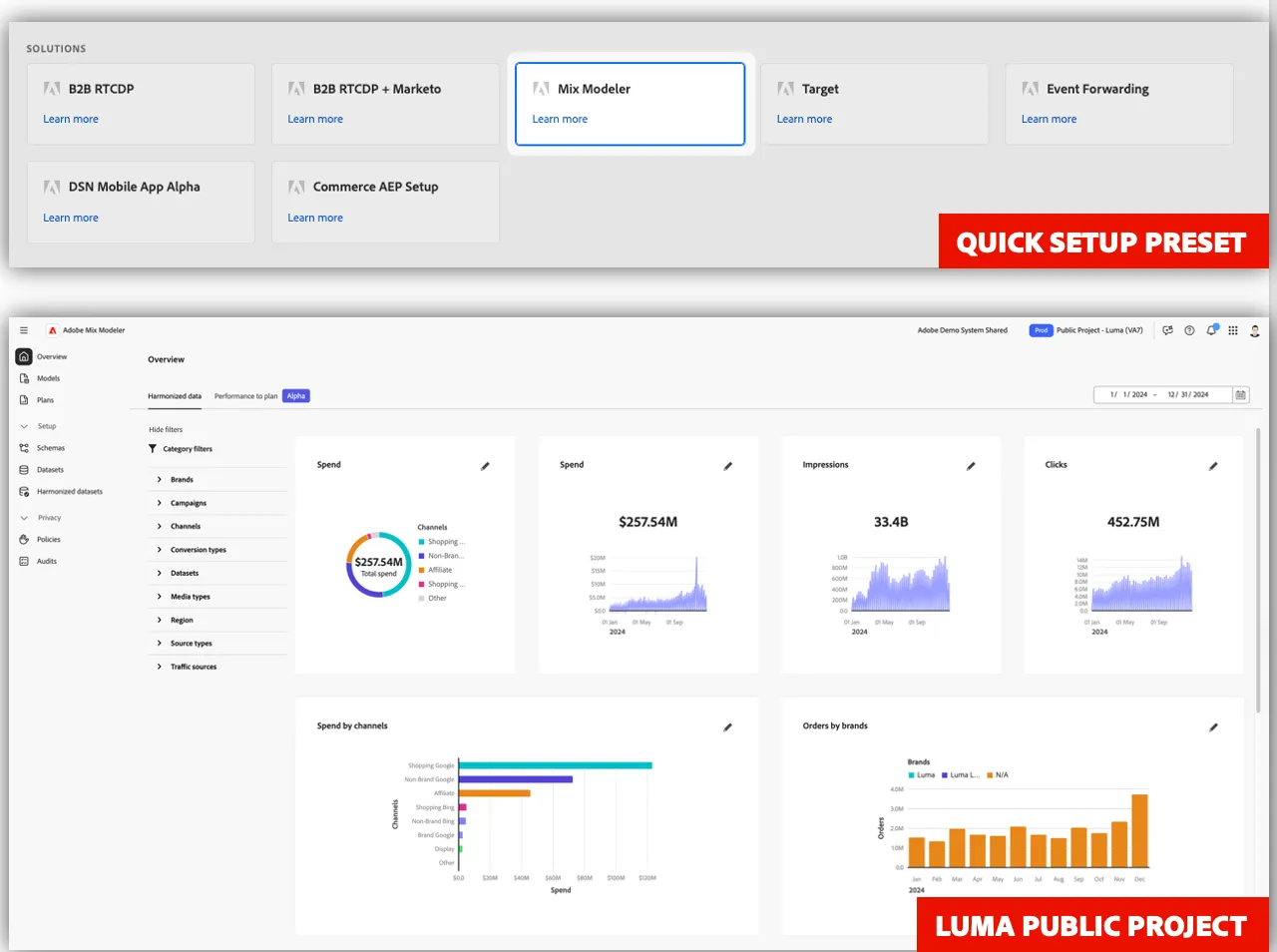
Task: Collapse the Privacy section
Action: tap(24, 518)
